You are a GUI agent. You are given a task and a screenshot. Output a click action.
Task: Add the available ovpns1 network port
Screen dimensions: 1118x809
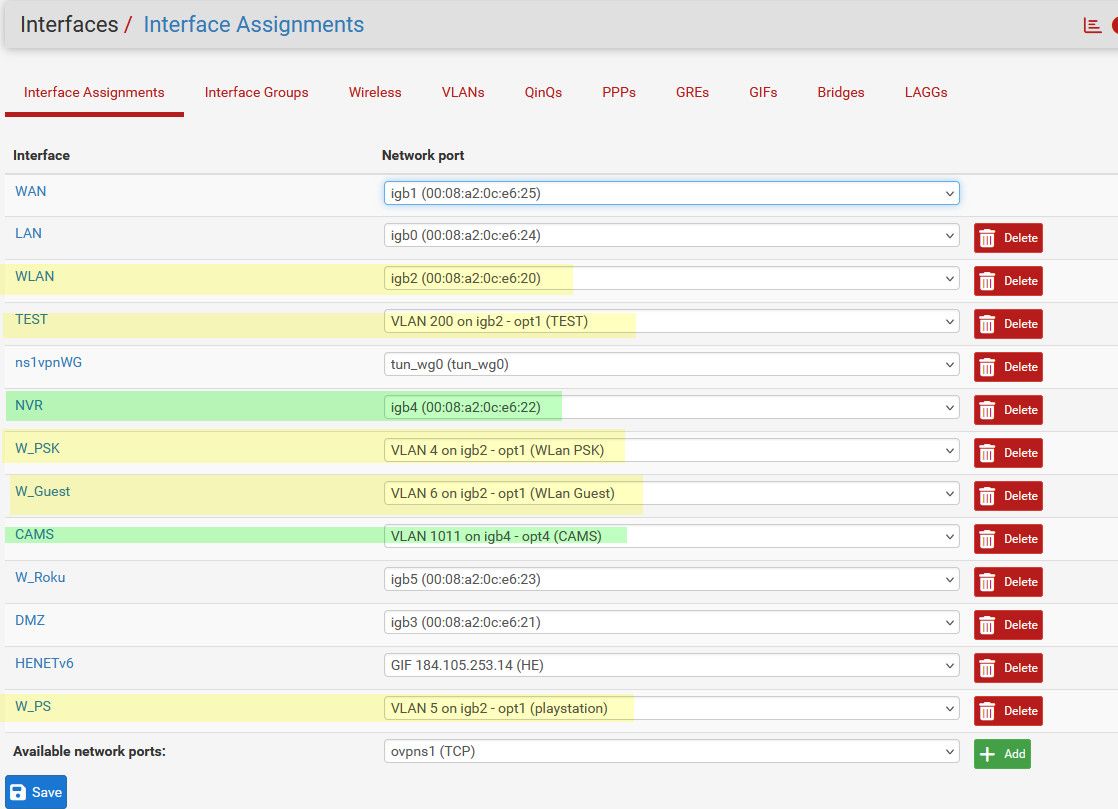[1002, 754]
